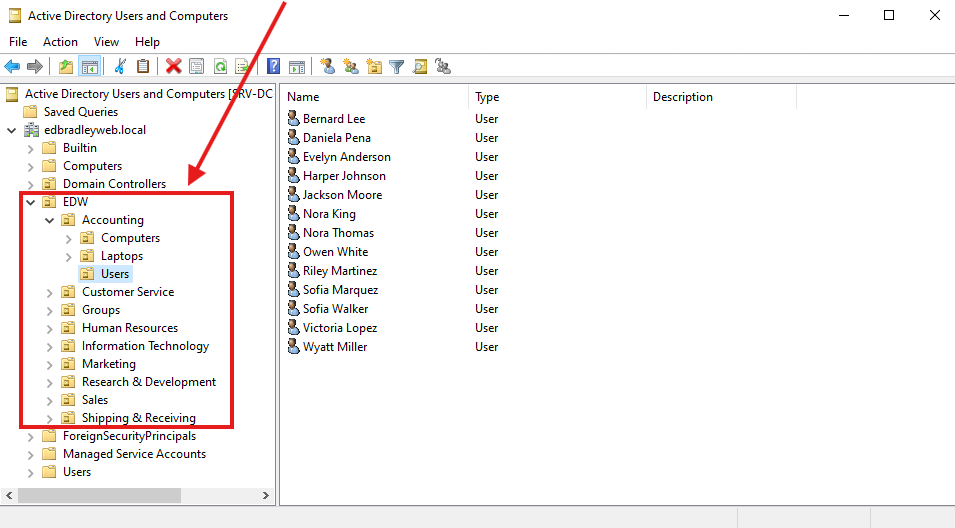Click the Cut scissors icon
Screen dimensions: 955x528
tap(120, 66)
